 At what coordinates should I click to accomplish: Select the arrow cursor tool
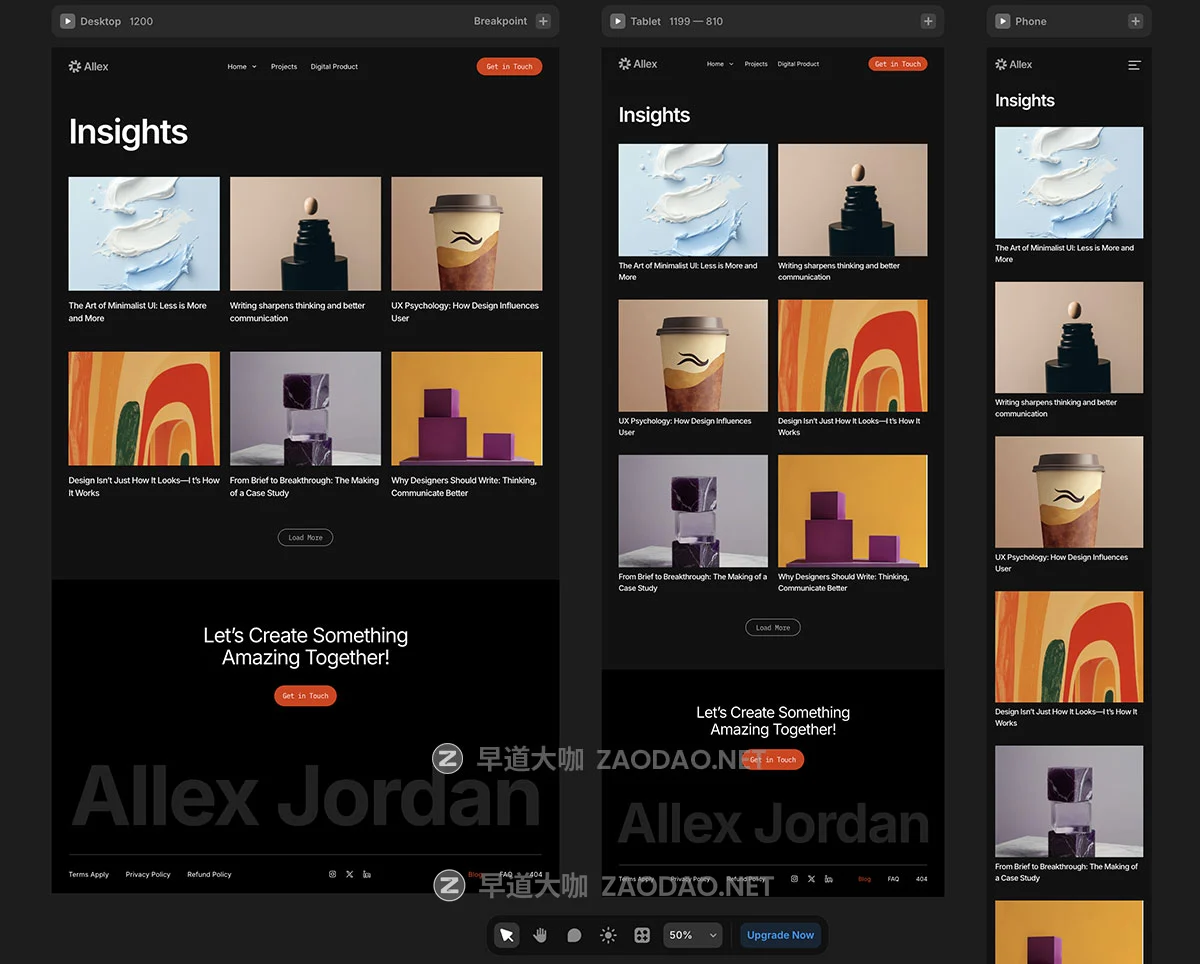click(507, 935)
